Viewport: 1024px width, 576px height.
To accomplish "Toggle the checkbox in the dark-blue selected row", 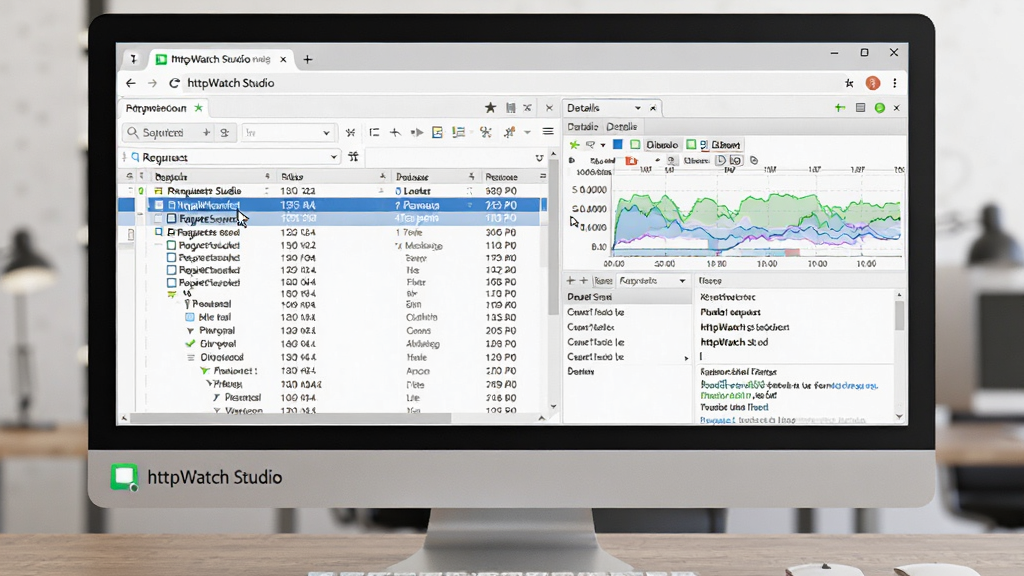I will [x=159, y=205].
